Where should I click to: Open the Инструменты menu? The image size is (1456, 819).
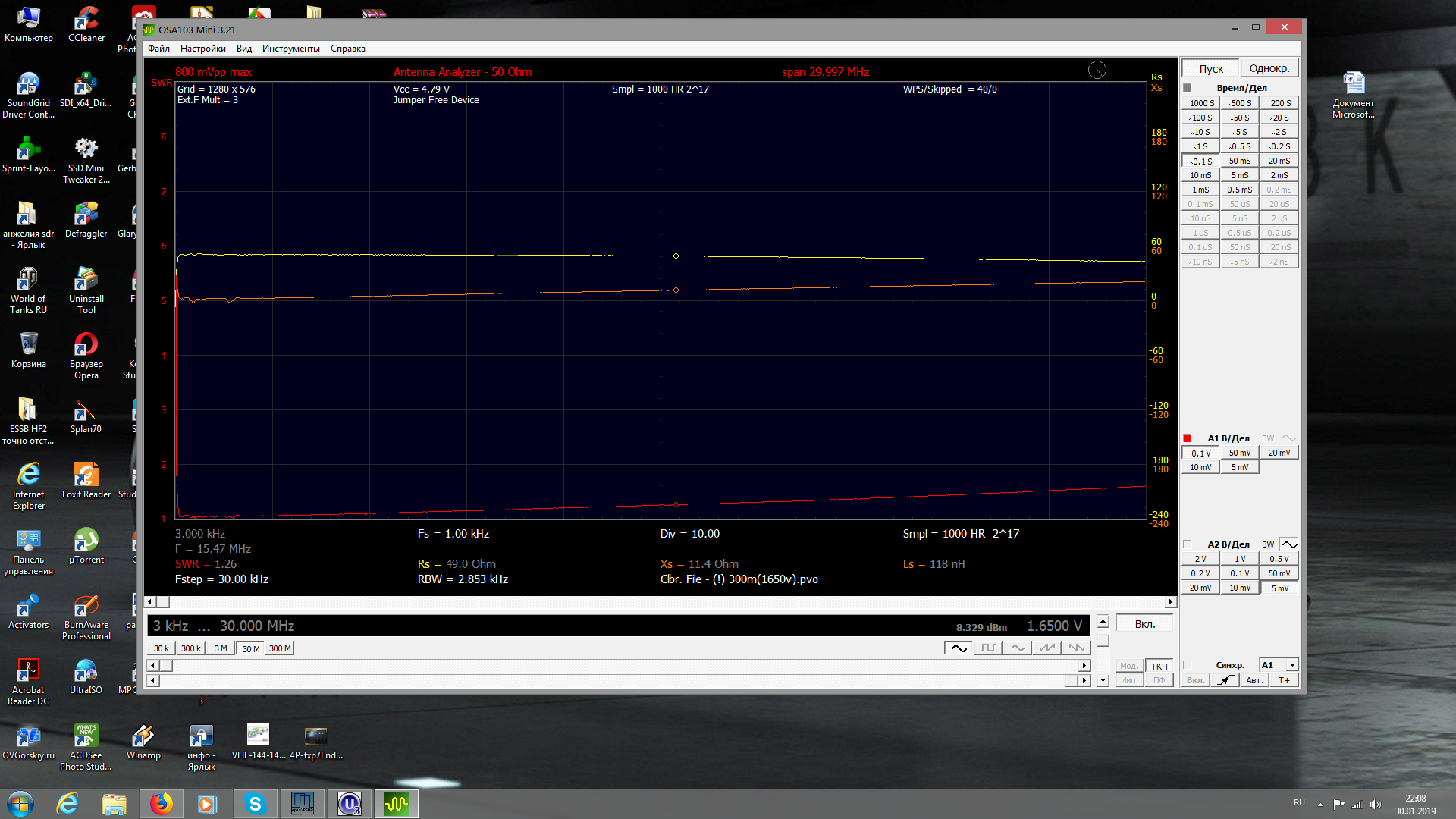point(290,49)
